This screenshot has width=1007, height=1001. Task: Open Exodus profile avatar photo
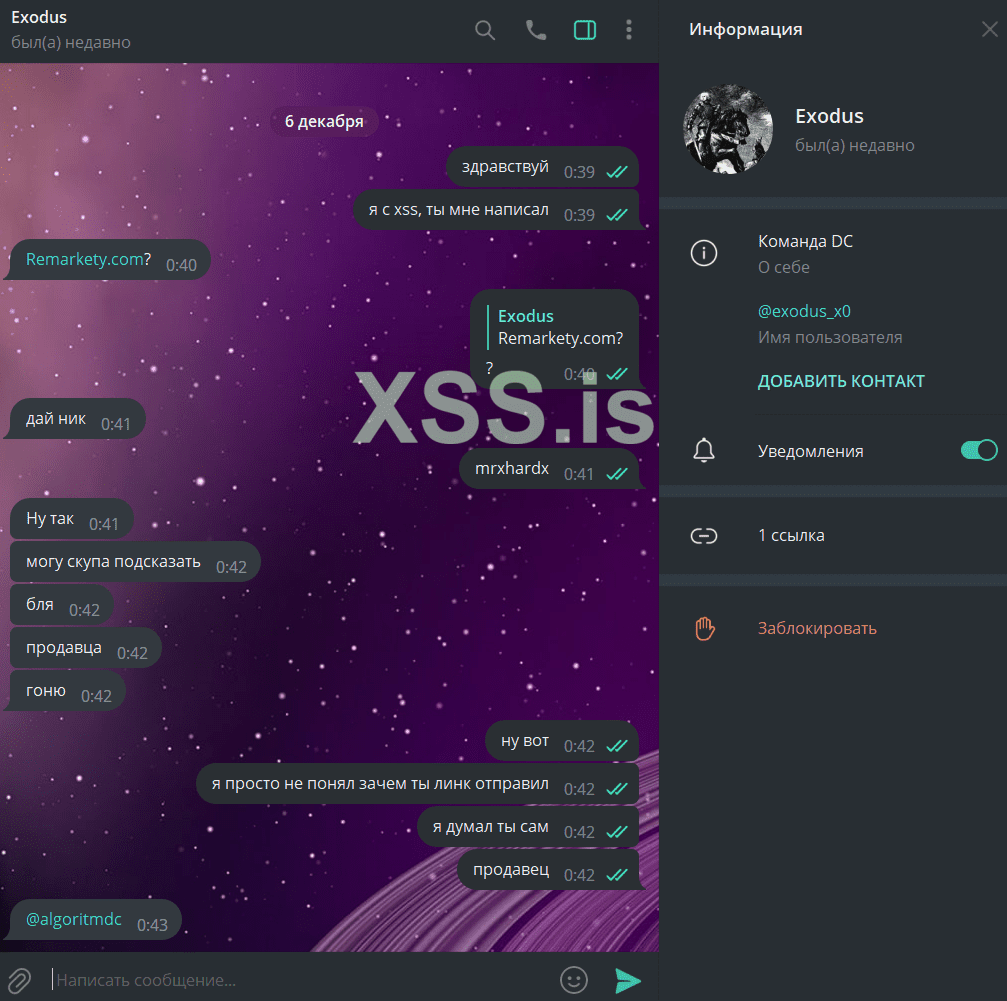(x=728, y=129)
